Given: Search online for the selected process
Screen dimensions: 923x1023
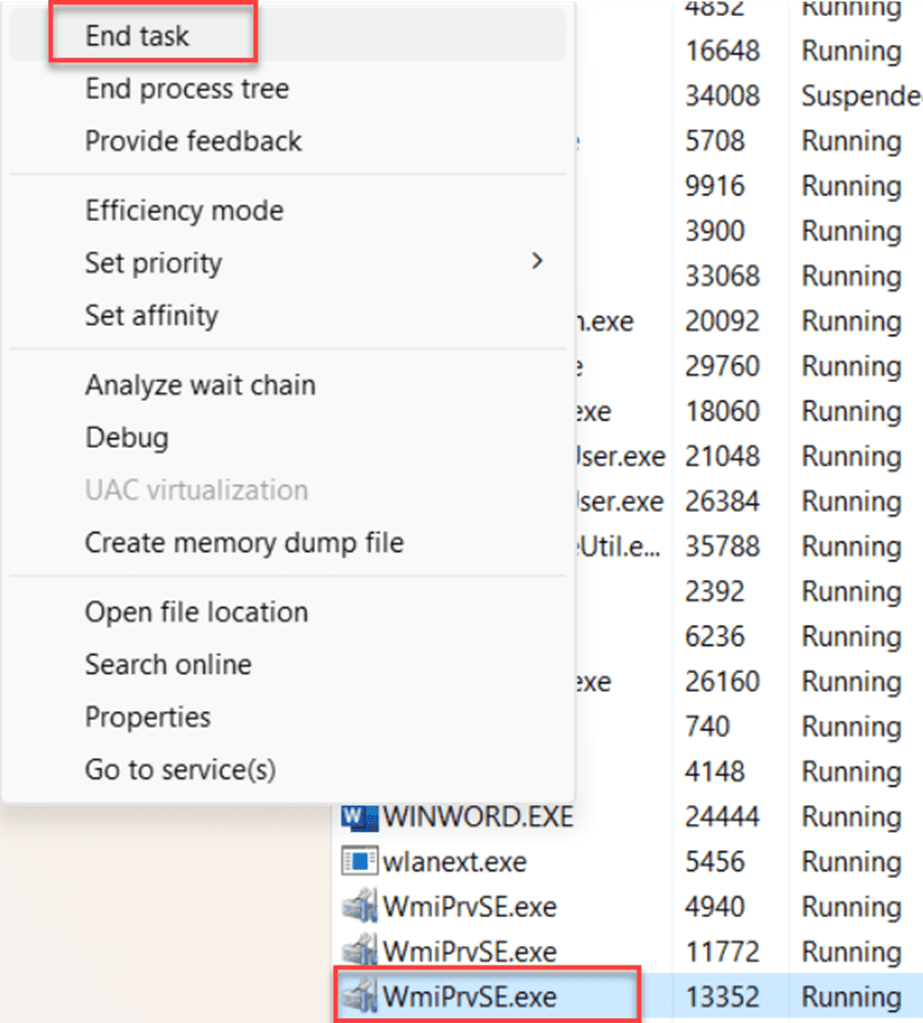Looking at the screenshot, I should [x=167, y=664].
